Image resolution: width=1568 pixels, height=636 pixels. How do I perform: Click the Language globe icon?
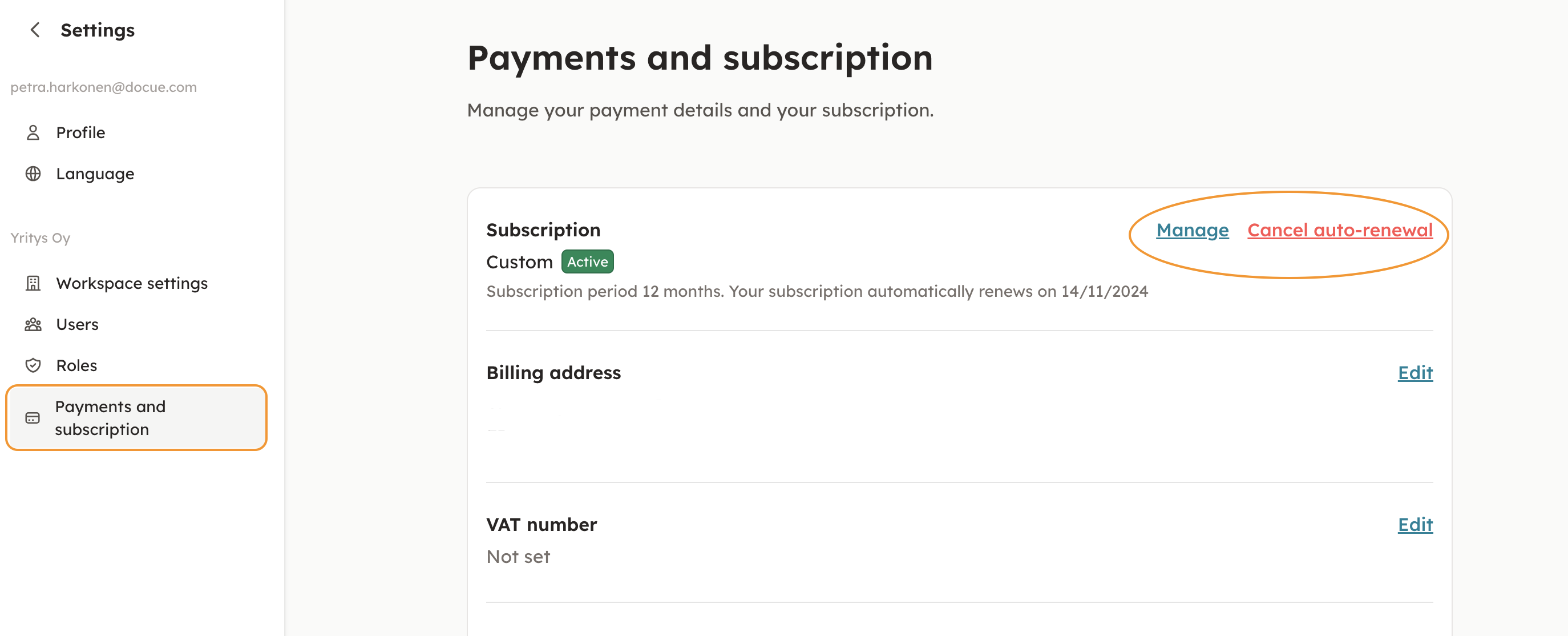point(33,174)
